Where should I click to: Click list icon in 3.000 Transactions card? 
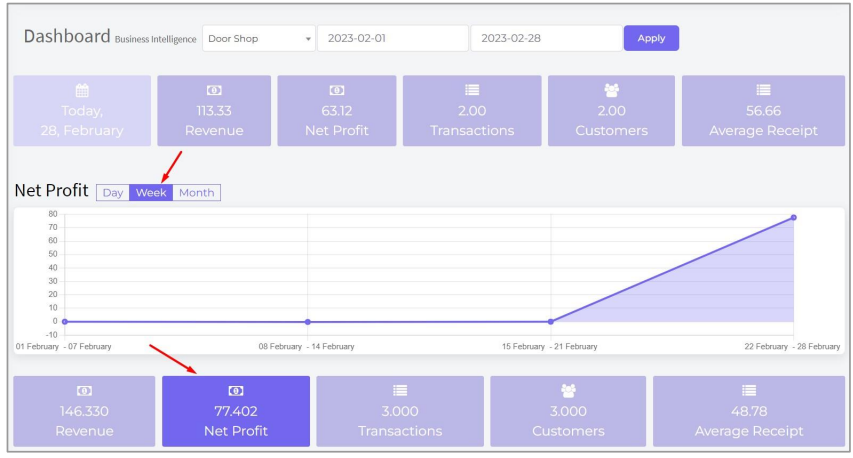click(x=400, y=391)
